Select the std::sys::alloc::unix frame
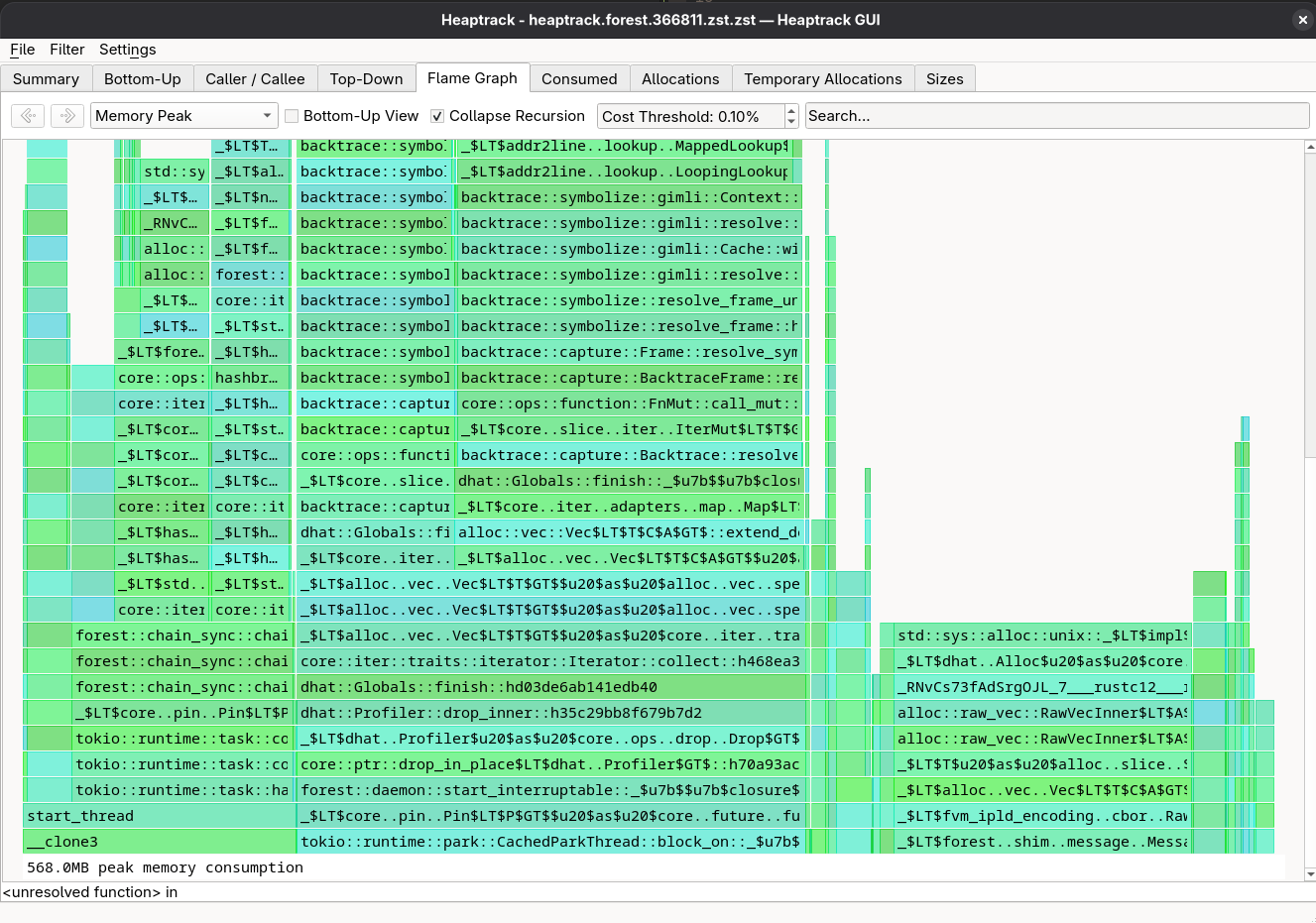The height and width of the screenshot is (923, 1316). click(x=1042, y=635)
